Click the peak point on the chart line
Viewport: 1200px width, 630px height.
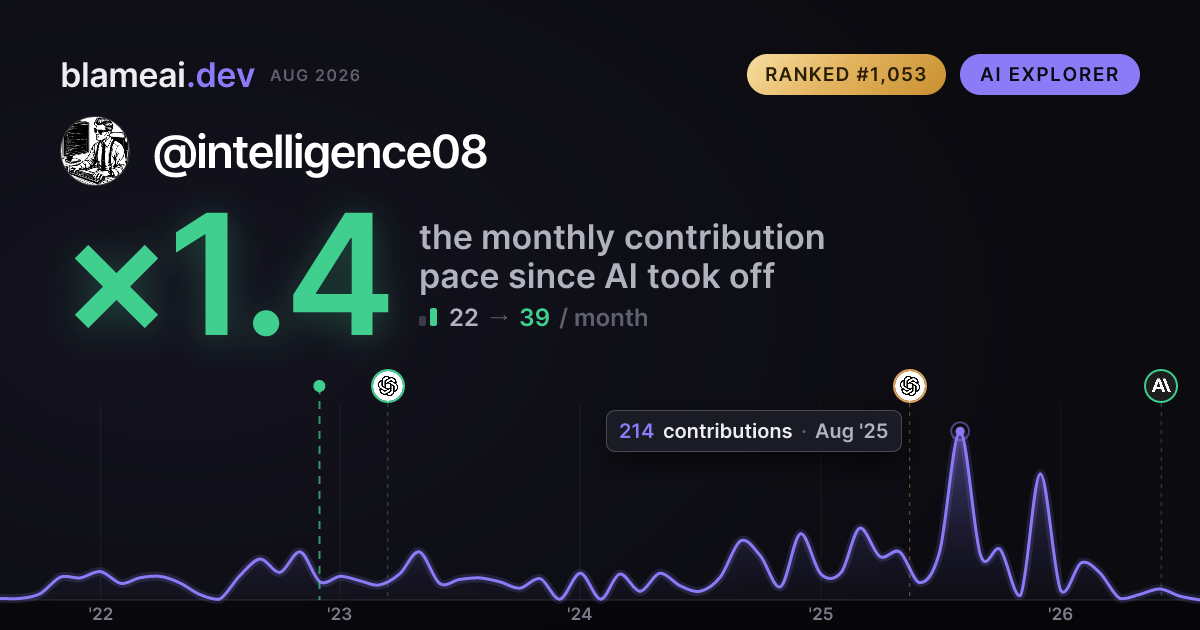(960, 432)
